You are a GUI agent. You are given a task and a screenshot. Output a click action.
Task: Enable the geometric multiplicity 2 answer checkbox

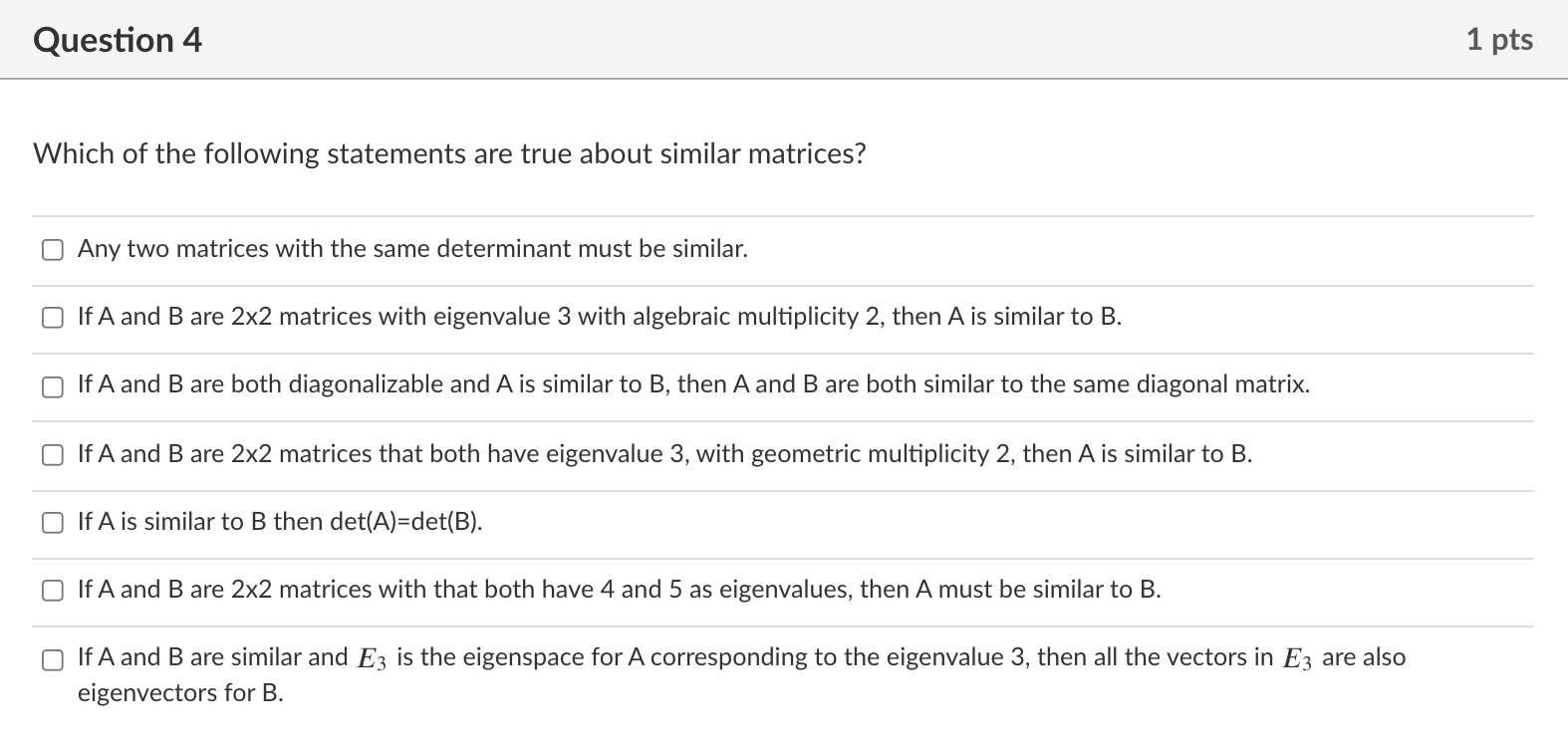click(52, 455)
